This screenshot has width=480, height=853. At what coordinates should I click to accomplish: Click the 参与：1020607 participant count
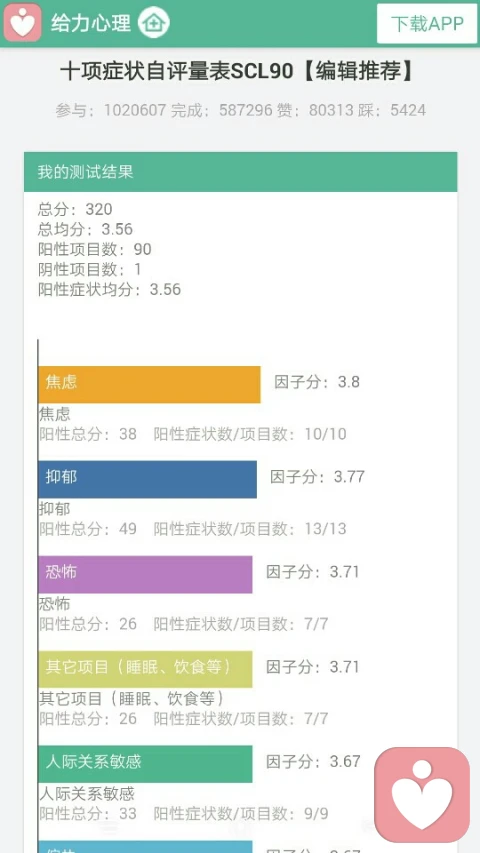tap(110, 110)
